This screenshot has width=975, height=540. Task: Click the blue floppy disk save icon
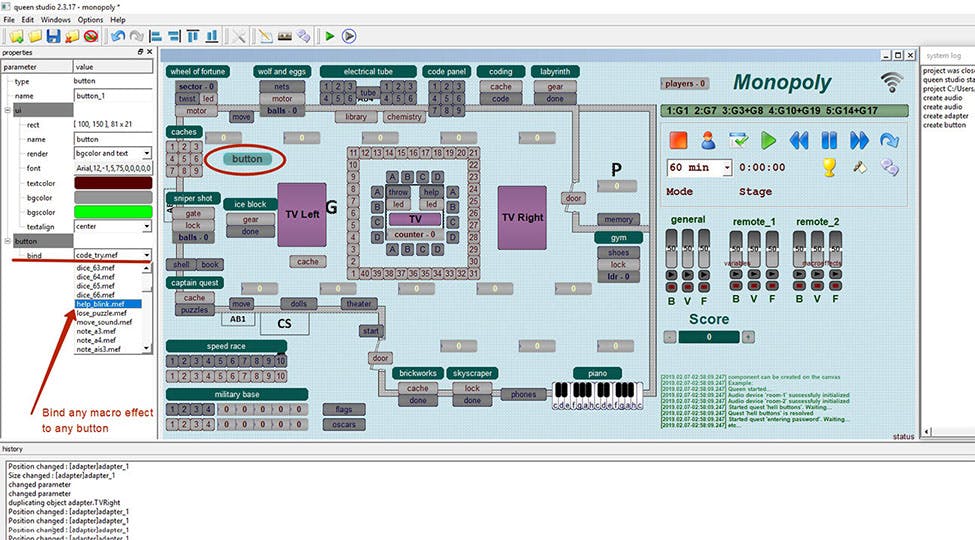[54, 36]
